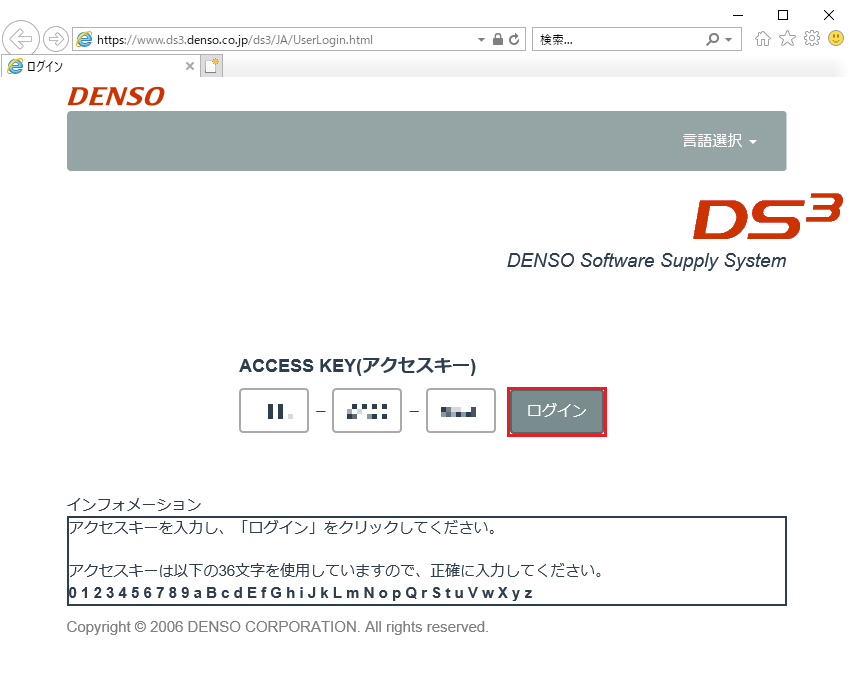
Task: Click the 36-character list line in information box
Action: click(x=300, y=592)
